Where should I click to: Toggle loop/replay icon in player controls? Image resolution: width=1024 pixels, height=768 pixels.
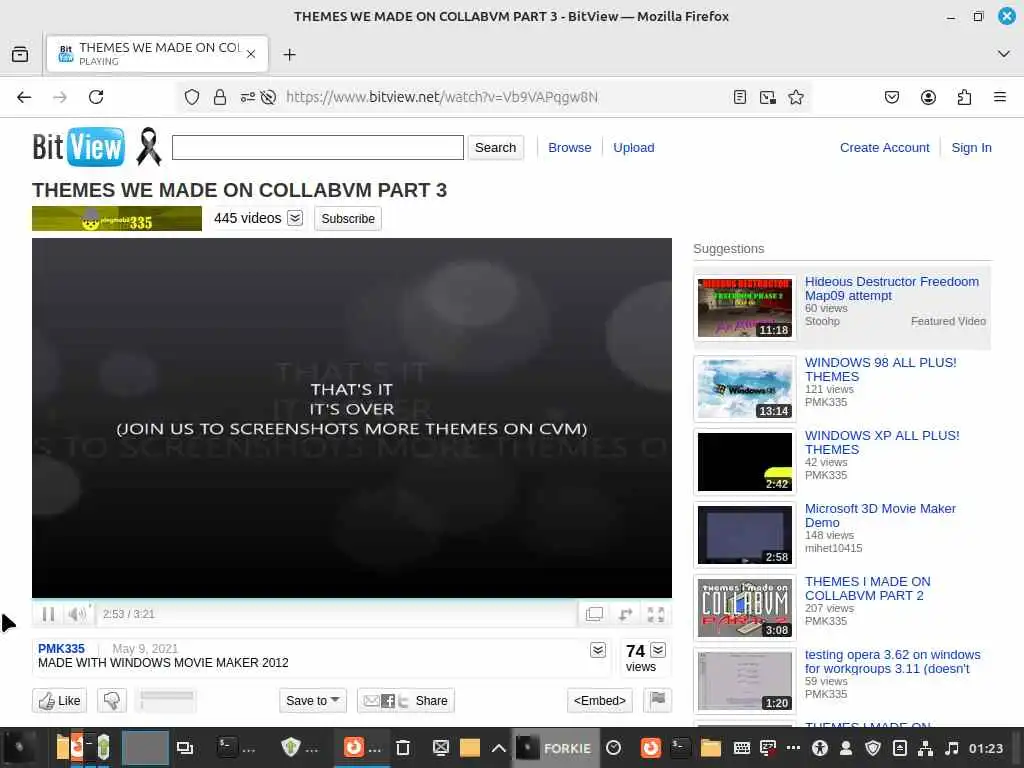[625, 614]
